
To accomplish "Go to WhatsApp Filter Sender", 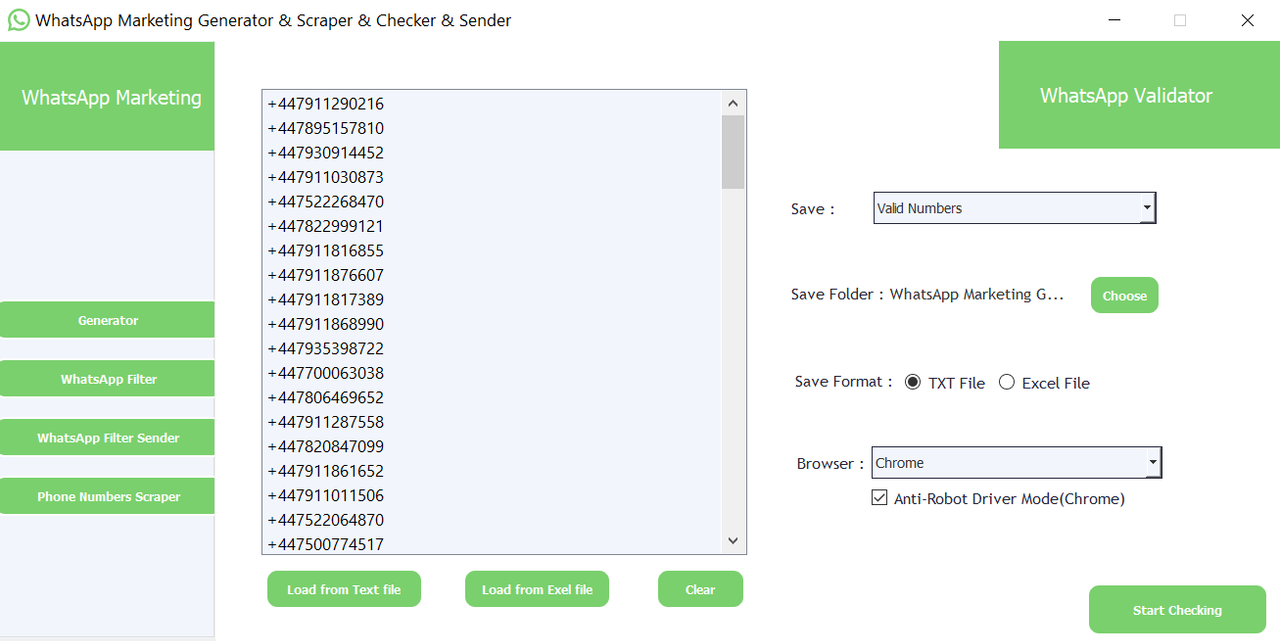I will click(108, 438).
